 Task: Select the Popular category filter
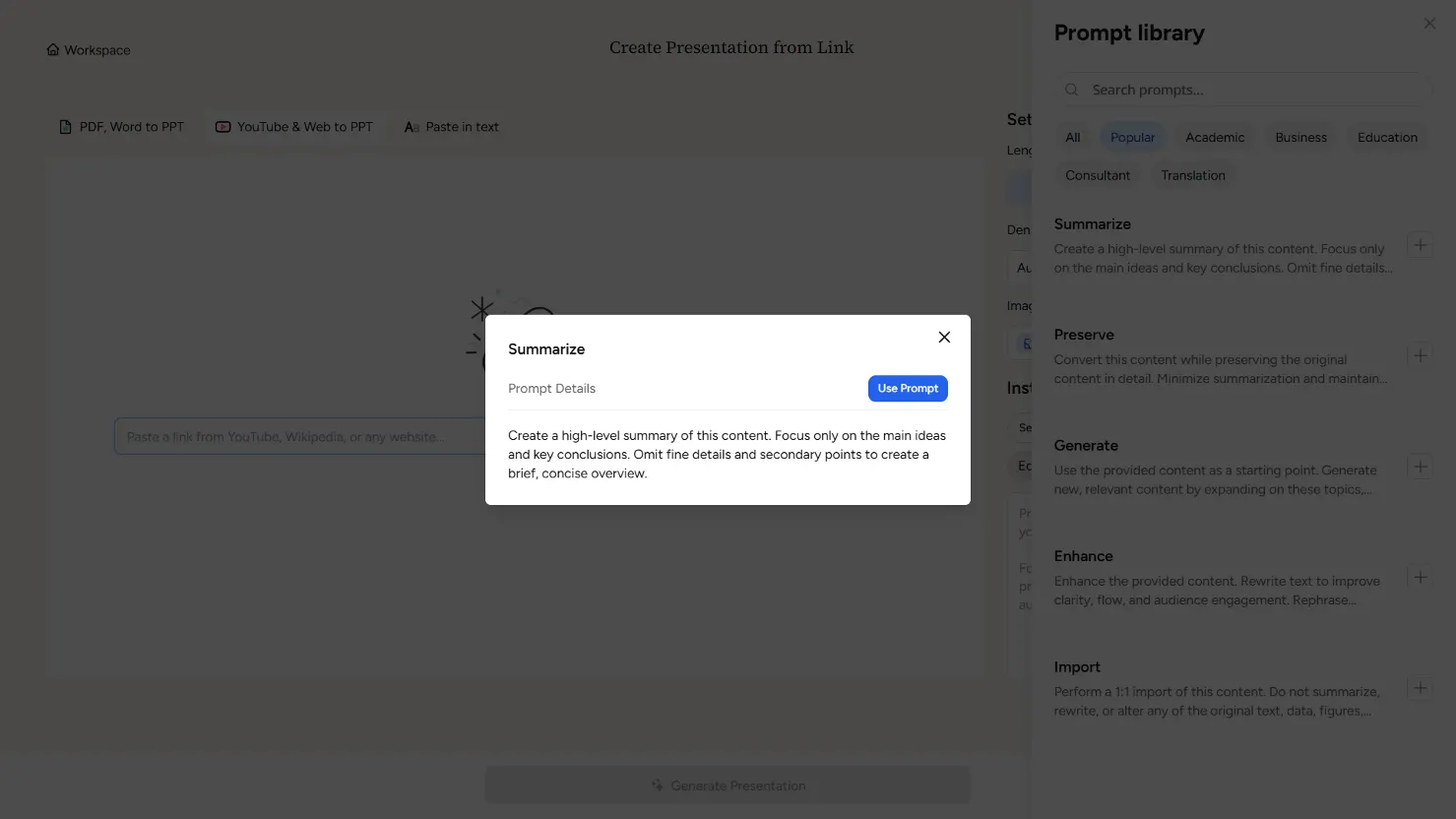(1132, 138)
